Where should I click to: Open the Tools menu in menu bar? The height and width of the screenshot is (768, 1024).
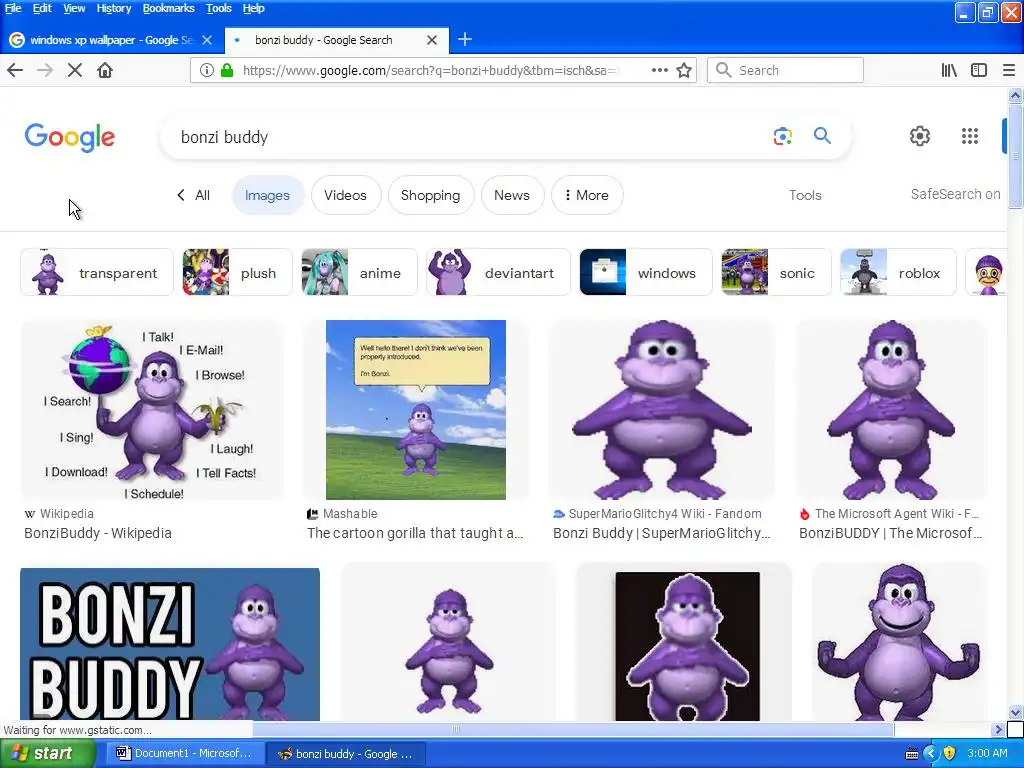(x=219, y=8)
